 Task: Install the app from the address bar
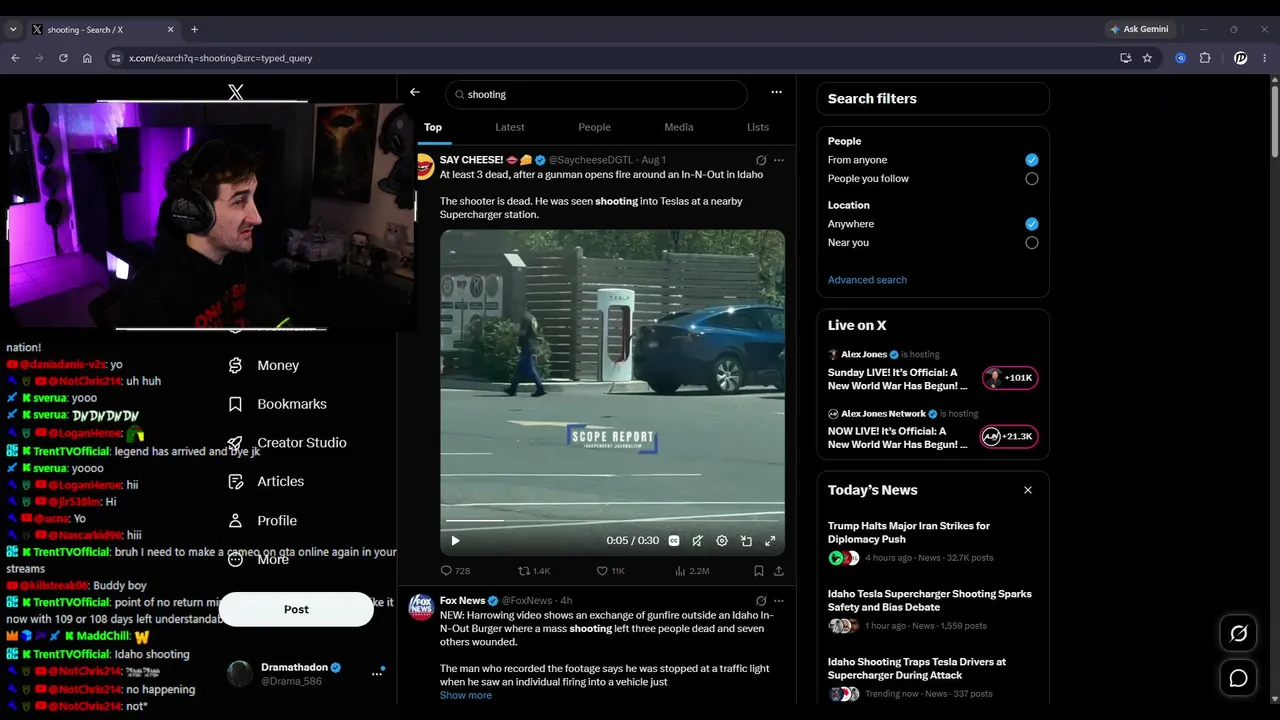[x=1126, y=58]
